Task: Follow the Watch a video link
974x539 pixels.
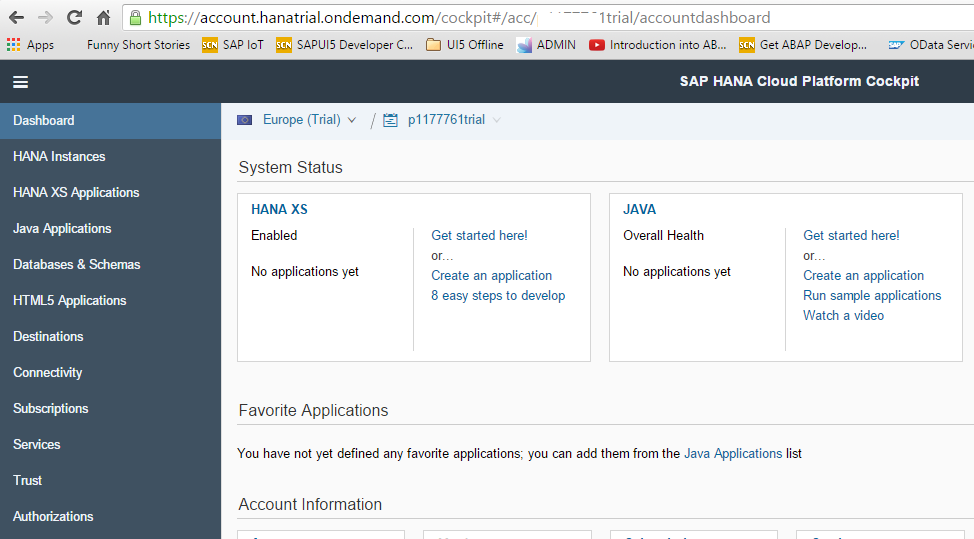Action: point(843,315)
